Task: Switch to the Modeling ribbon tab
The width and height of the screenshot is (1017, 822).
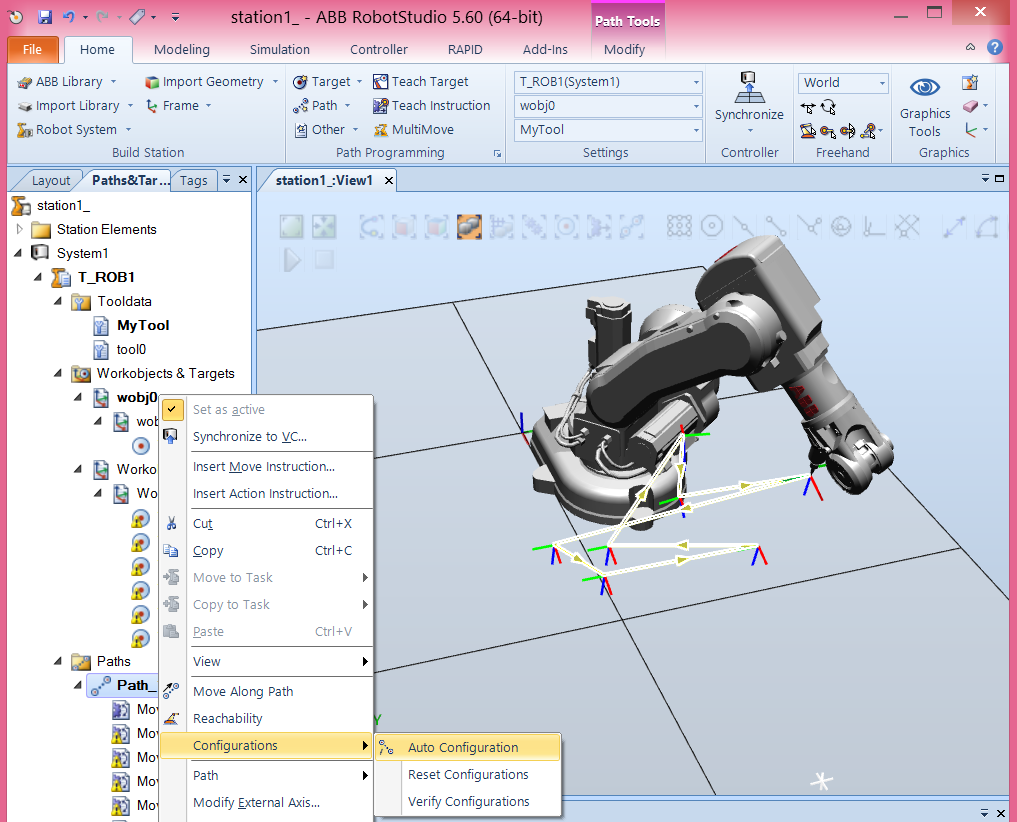Action: click(x=181, y=49)
